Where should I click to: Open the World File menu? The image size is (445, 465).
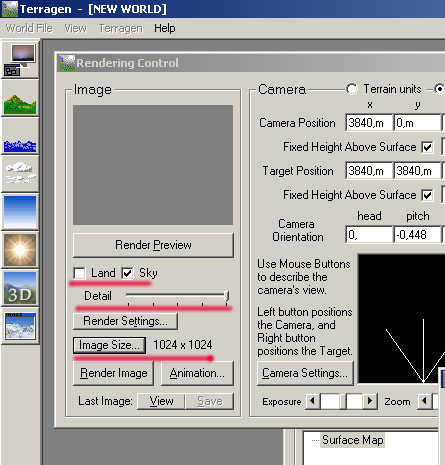pos(29,28)
